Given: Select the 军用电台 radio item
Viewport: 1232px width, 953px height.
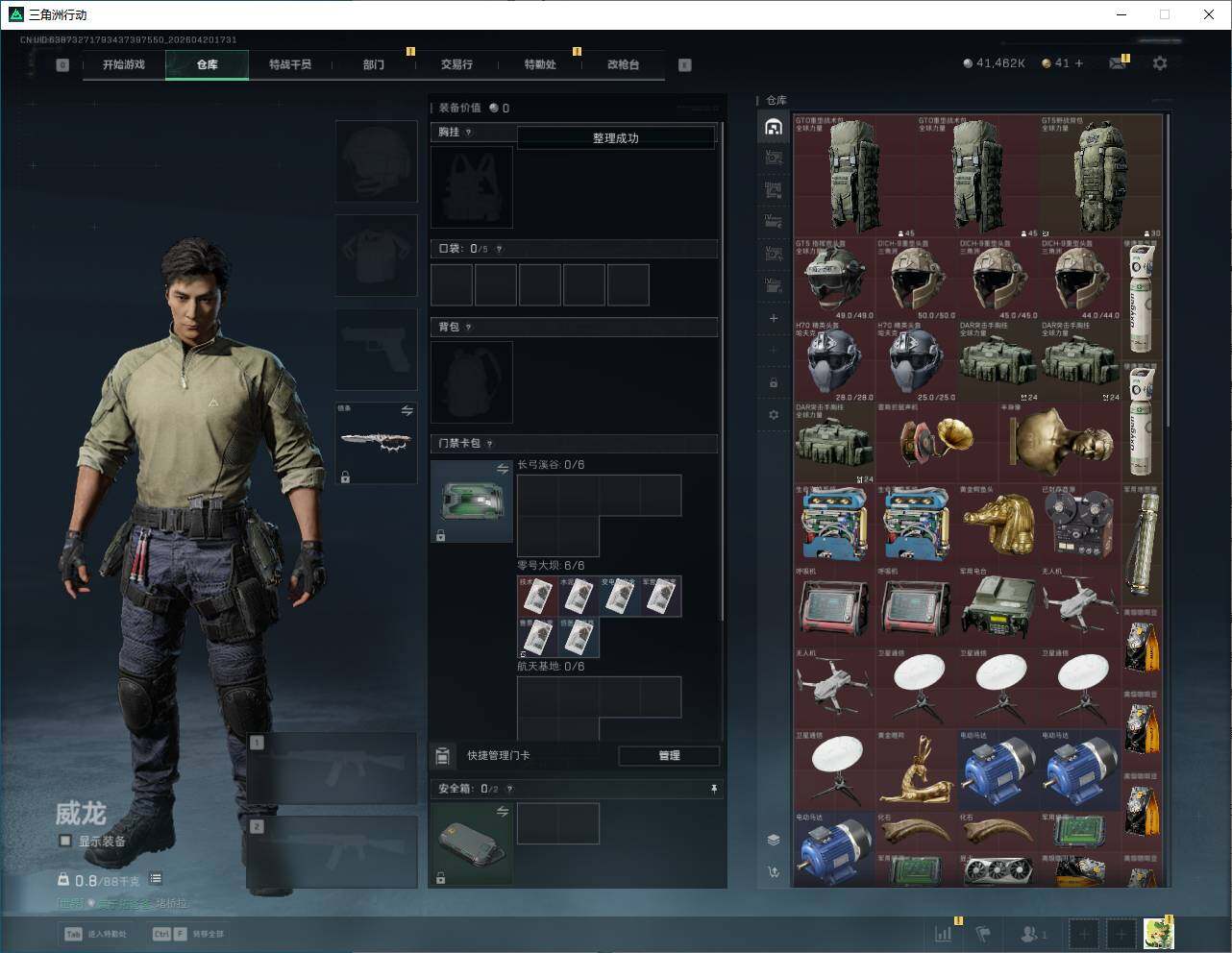Looking at the screenshot, I should point(998,606).
